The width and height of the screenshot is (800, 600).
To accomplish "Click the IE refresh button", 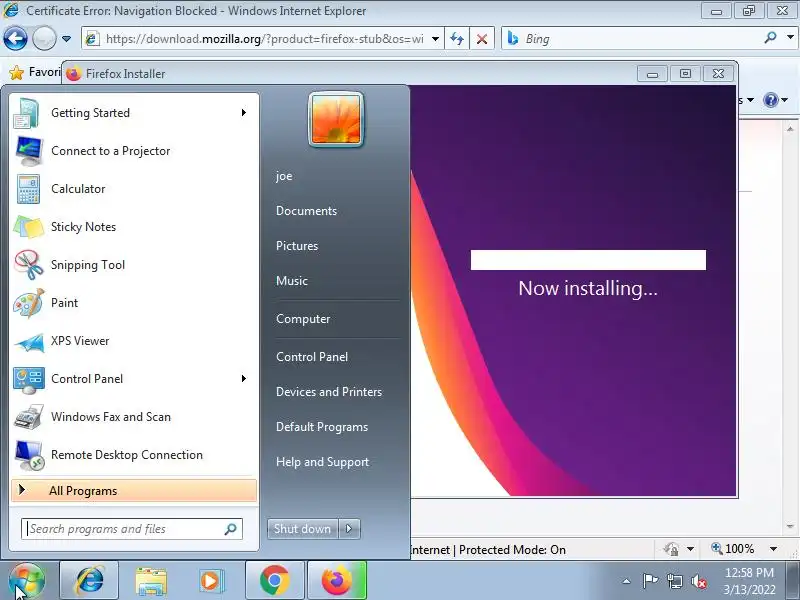I will click(457, 39).
